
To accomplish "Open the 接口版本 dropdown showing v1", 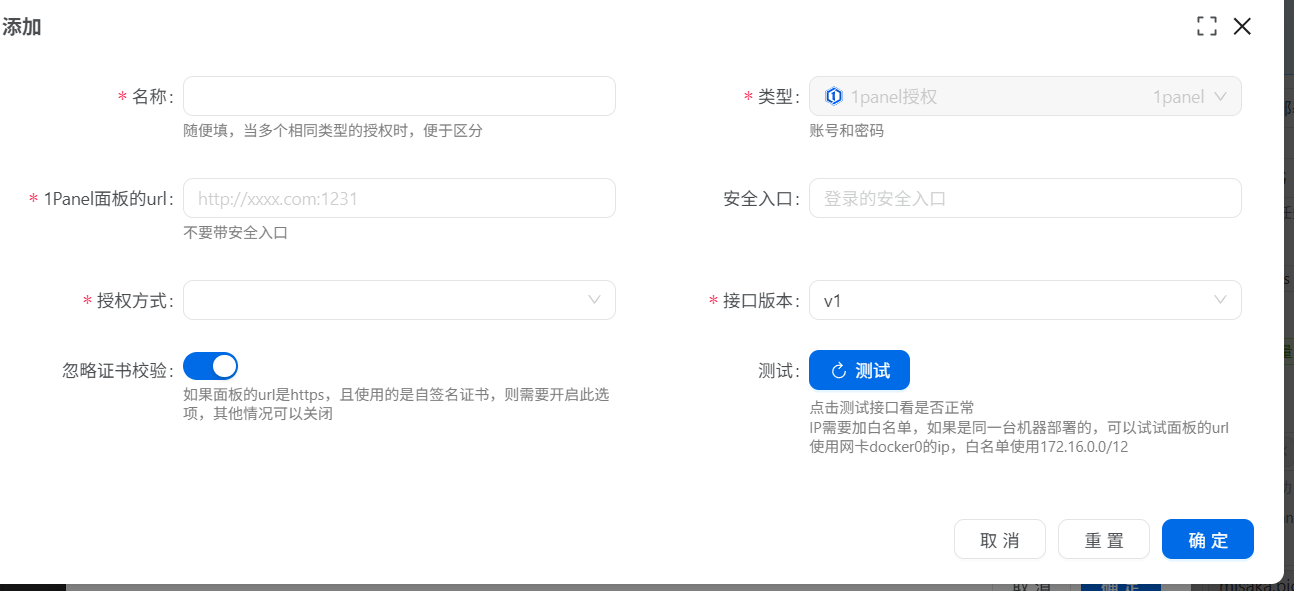I will [x=1025, y=300].
